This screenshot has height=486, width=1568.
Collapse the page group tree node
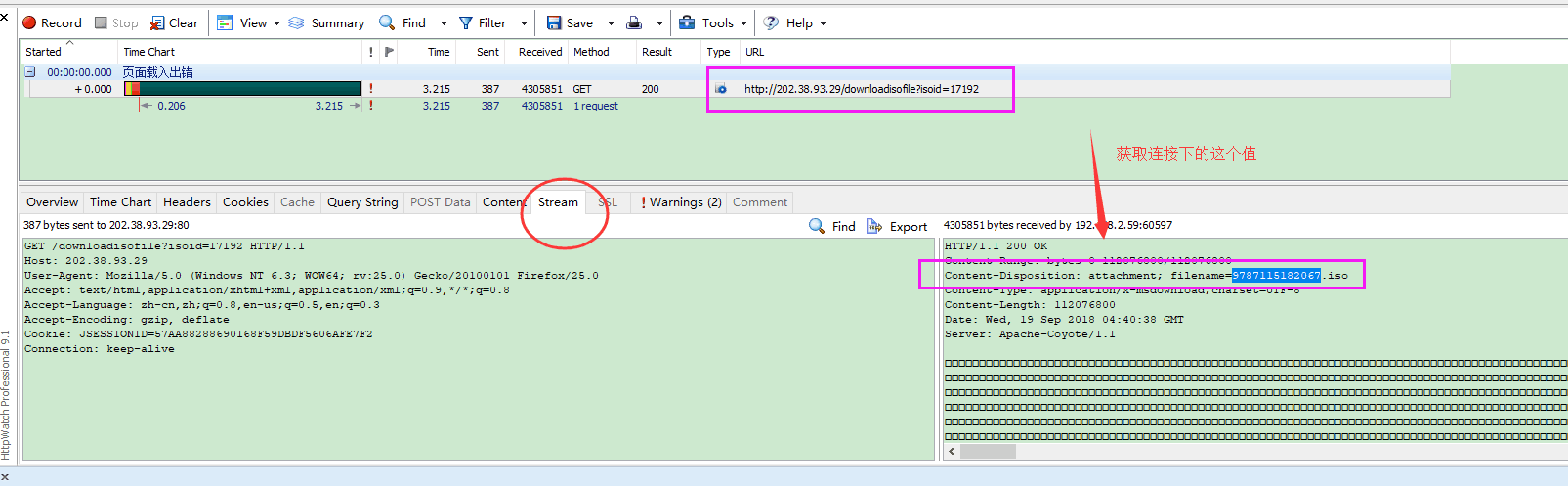[x=30, y=72]
